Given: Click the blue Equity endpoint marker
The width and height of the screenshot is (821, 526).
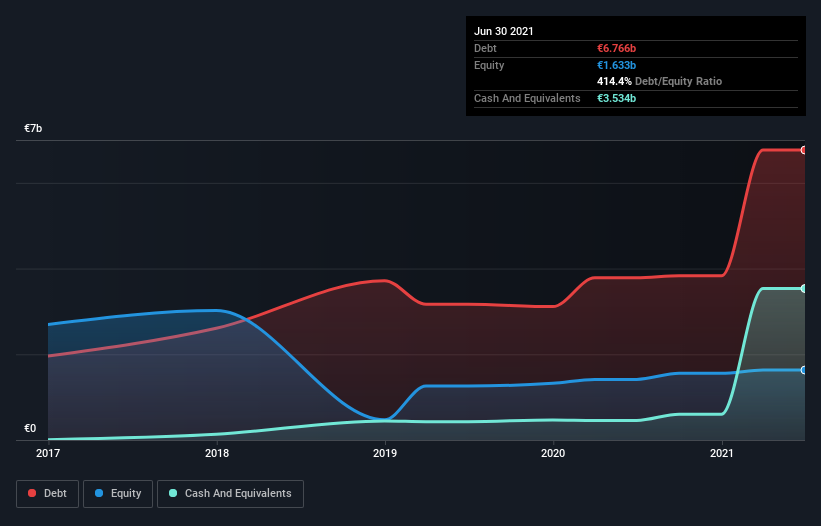Looking at the screenshot, I should pos(804,370).
